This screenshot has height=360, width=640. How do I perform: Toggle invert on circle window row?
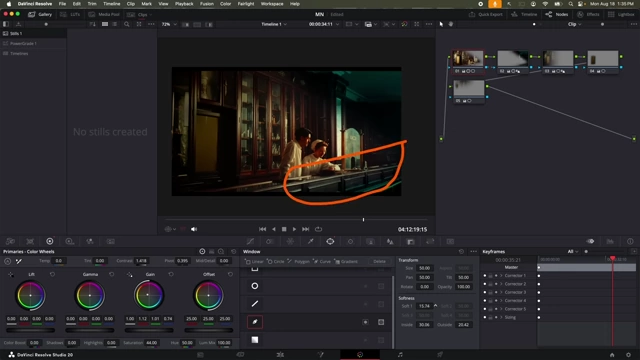365,286
